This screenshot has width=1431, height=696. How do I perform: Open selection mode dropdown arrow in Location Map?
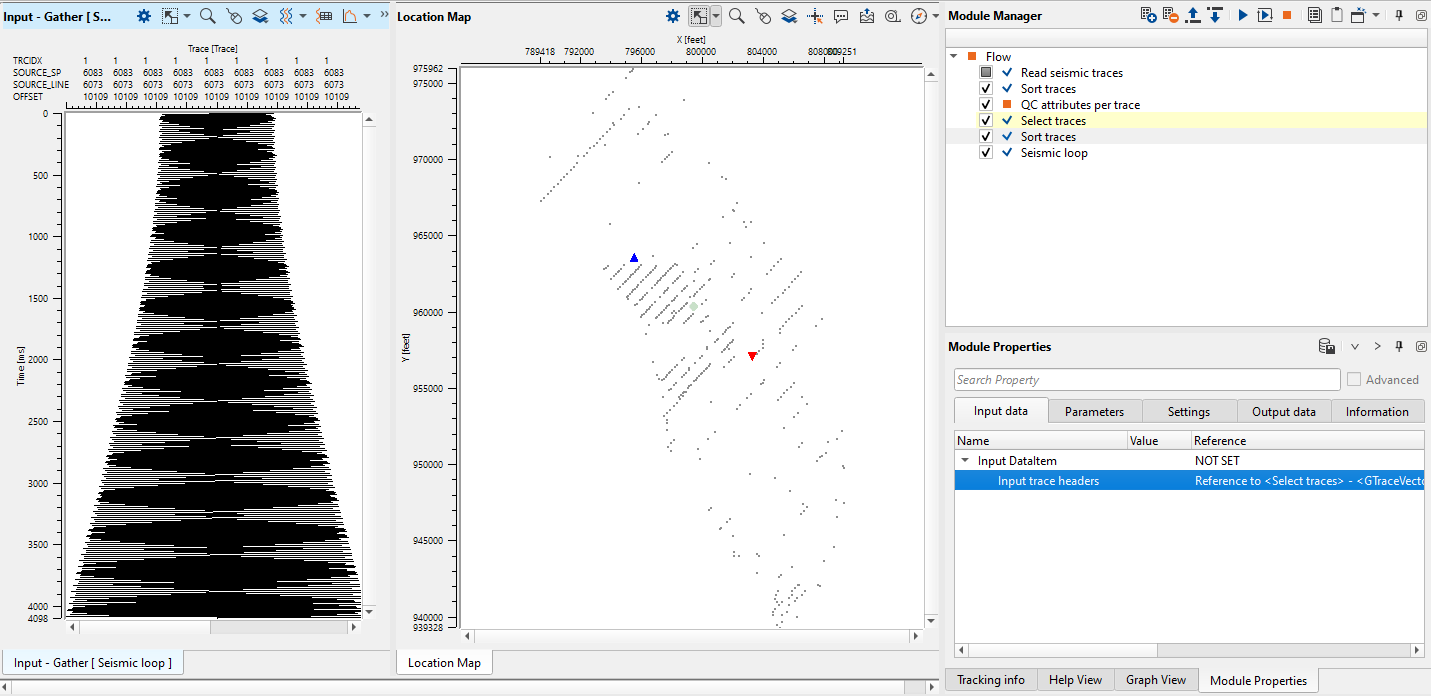(716, 16)
